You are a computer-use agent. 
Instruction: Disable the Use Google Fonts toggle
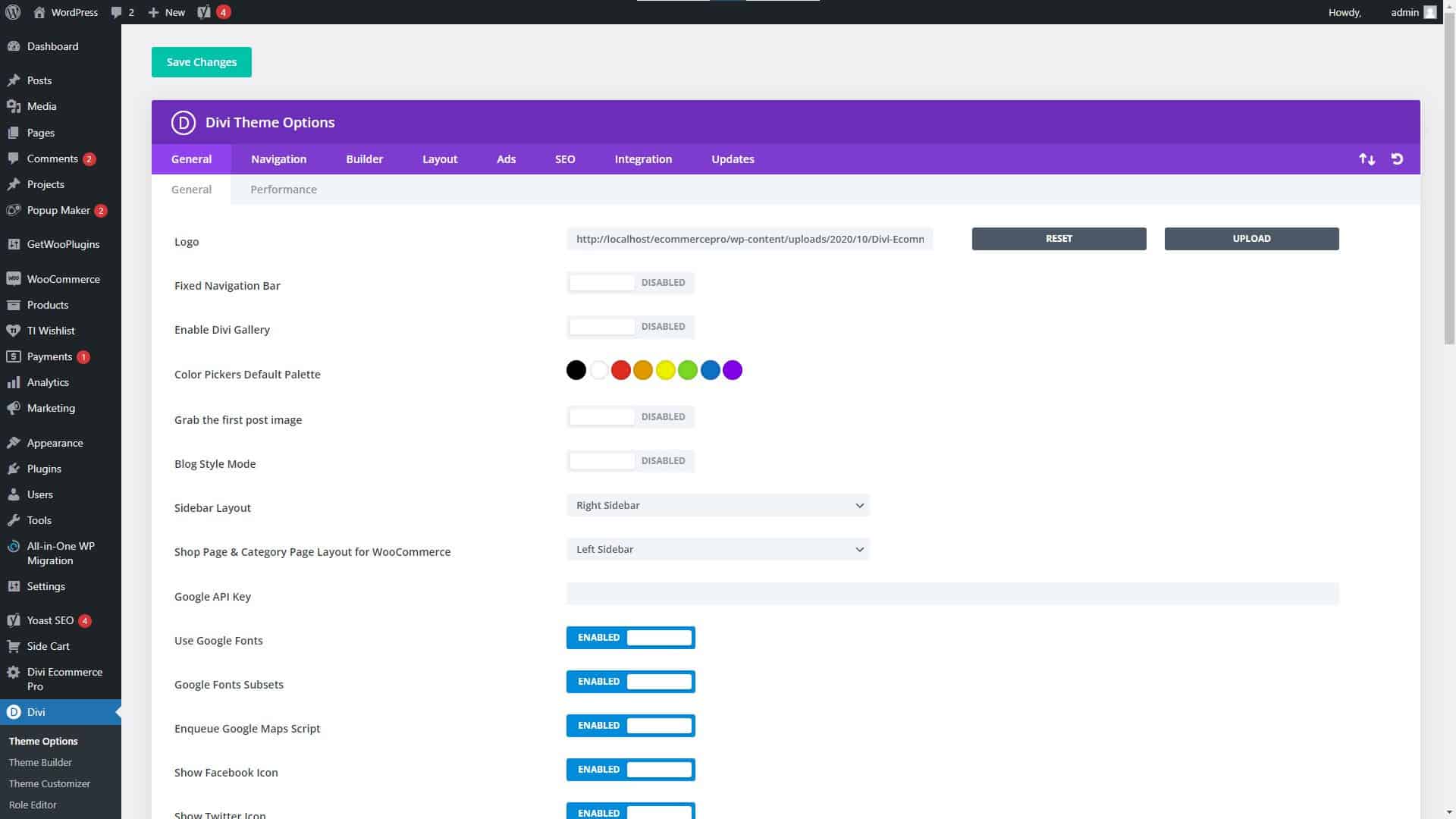click(x=630, y=638)
